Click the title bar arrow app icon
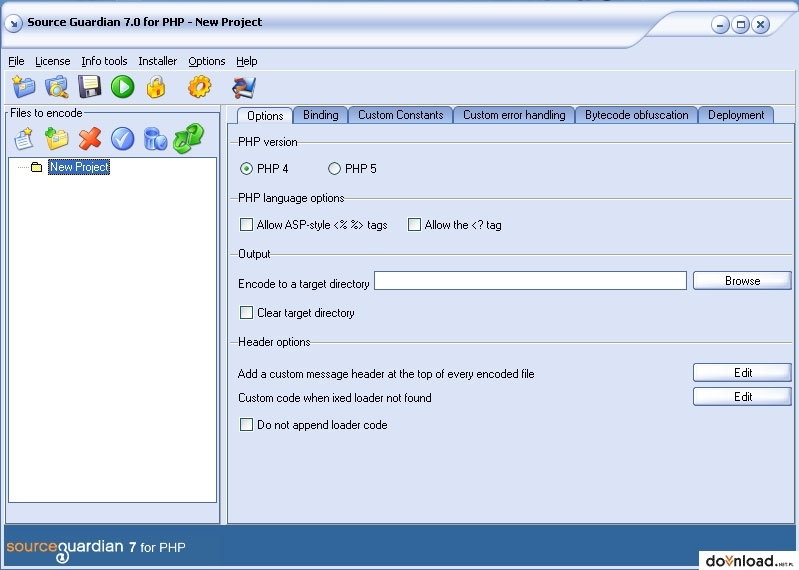 pos(14,23)
